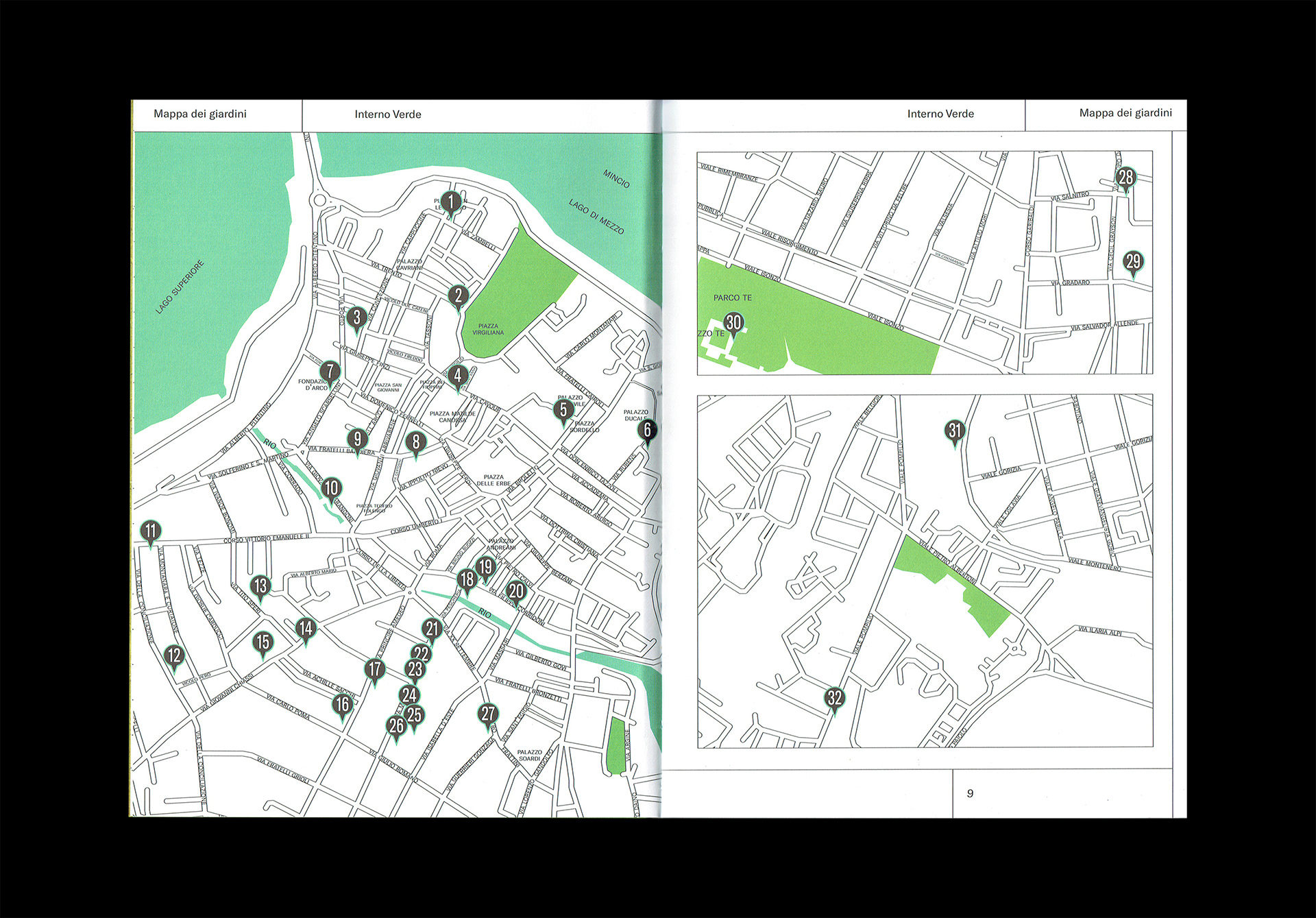
Task: Click the 'Lago Superiore' label
Action: [180, 288]
